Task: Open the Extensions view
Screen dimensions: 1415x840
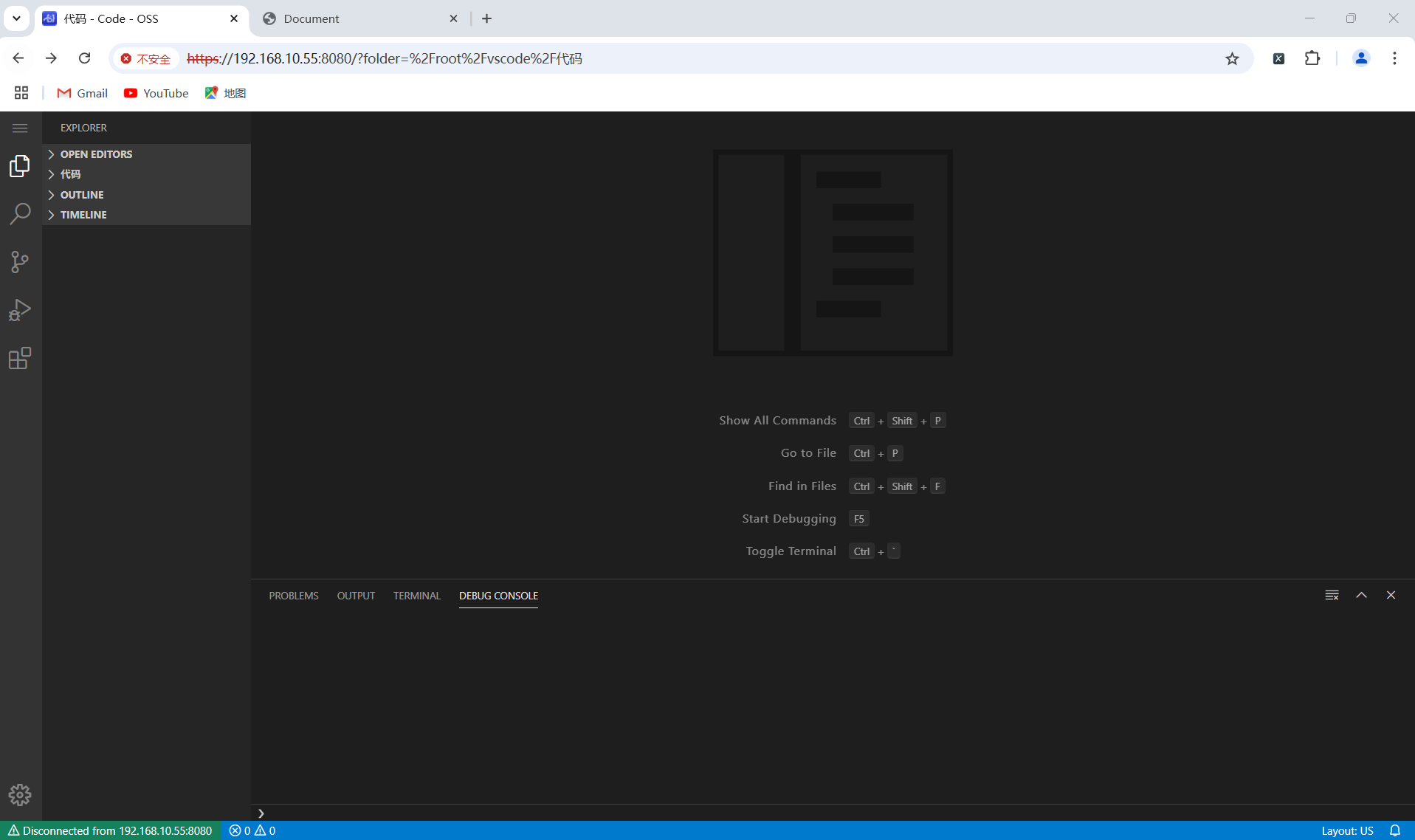Action: click(x=20, y=359)
